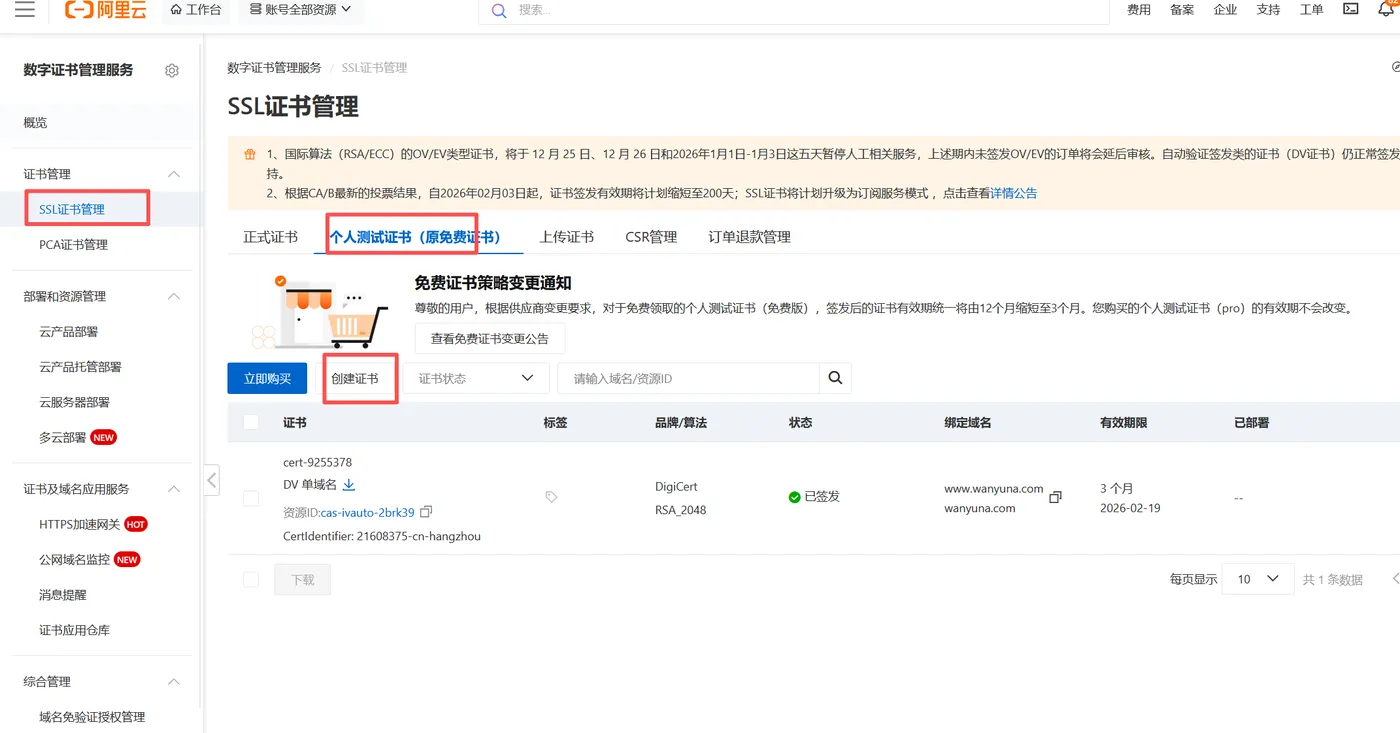
Task: Click the certificate name cert-9255378
Action: point(317,463)
